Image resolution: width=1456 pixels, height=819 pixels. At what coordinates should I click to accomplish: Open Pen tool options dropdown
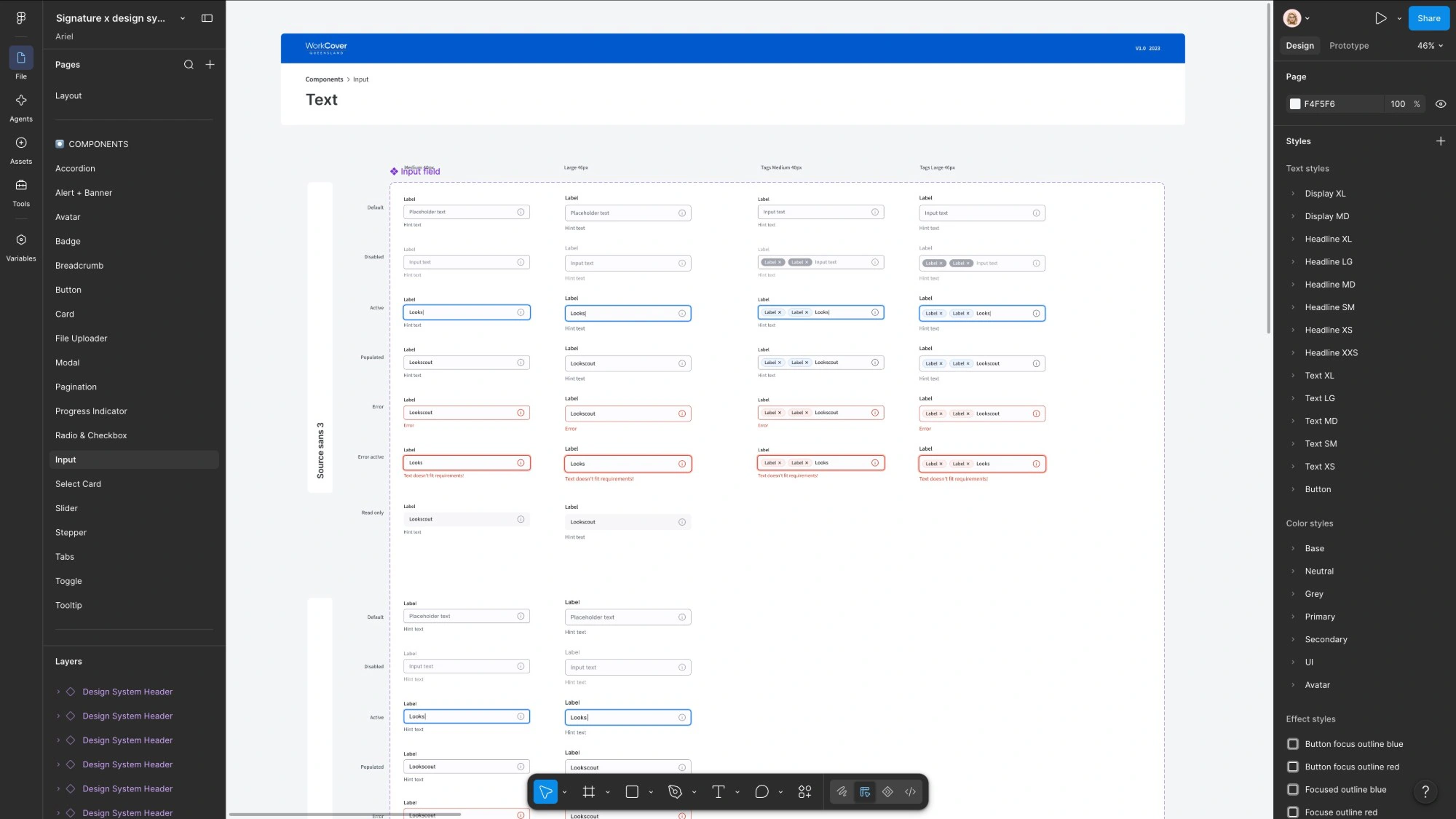pyautogui.click(x=694, y=792)
